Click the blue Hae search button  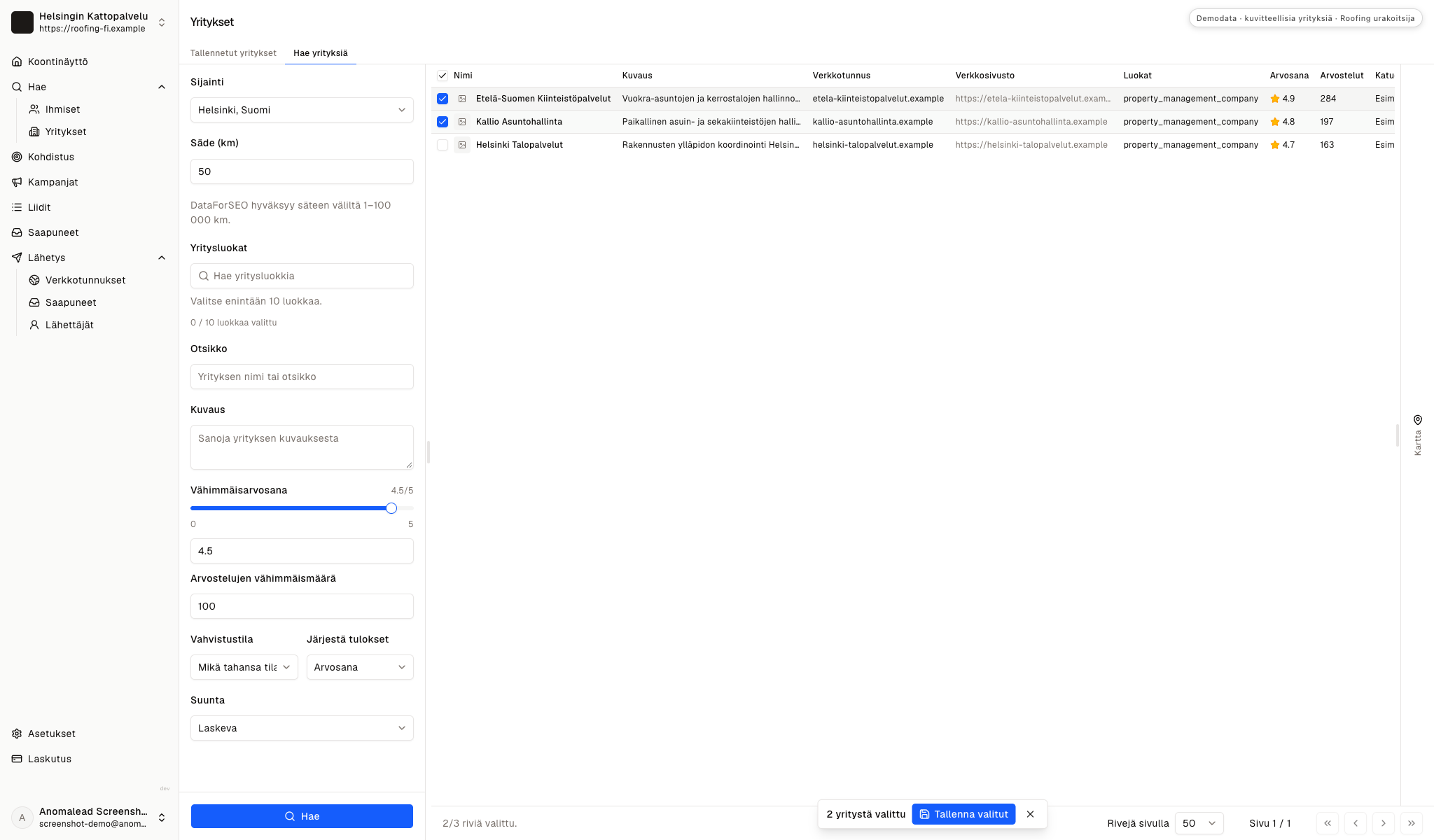(x=302, y=816)
